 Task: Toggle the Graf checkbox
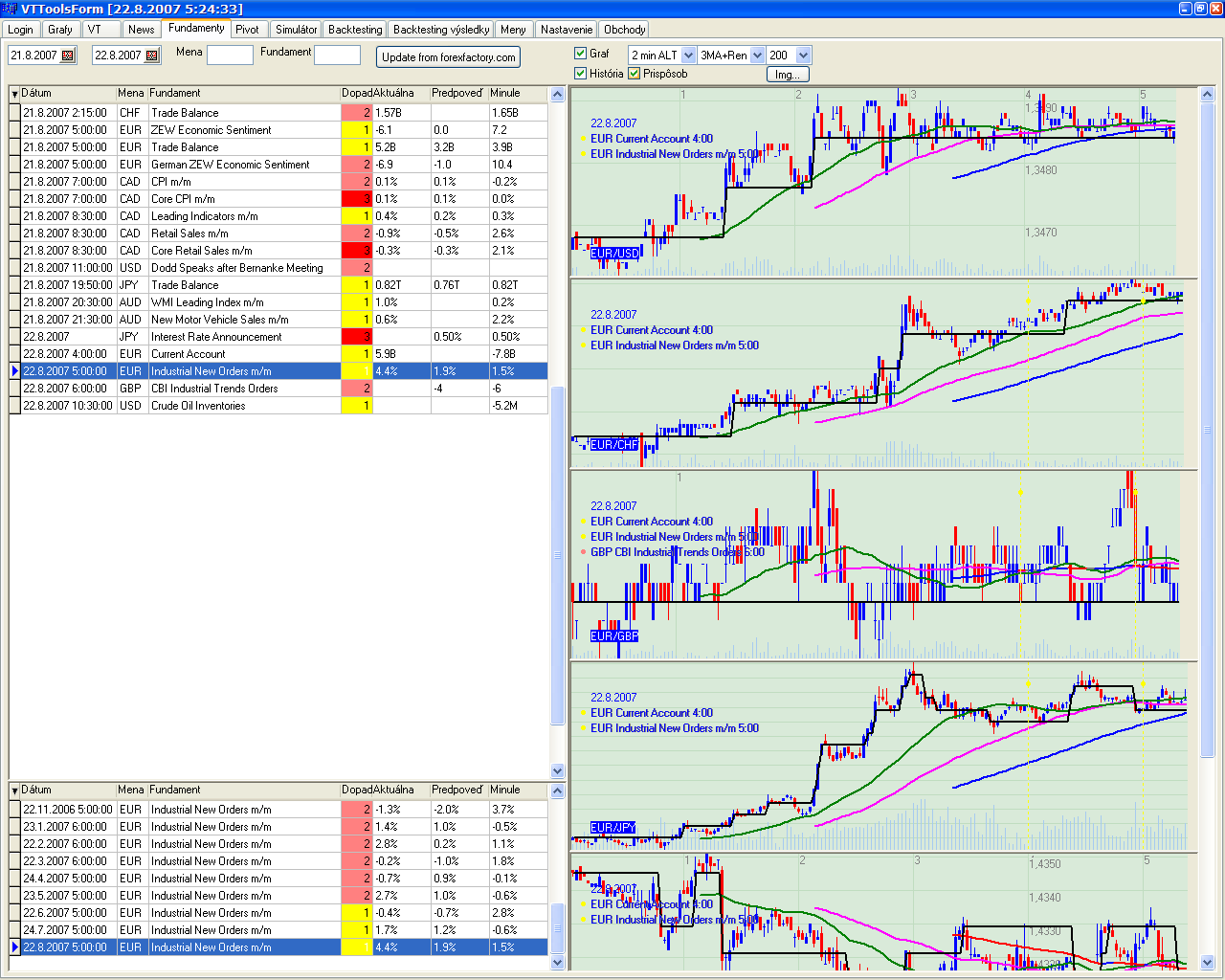coord(580,54)
